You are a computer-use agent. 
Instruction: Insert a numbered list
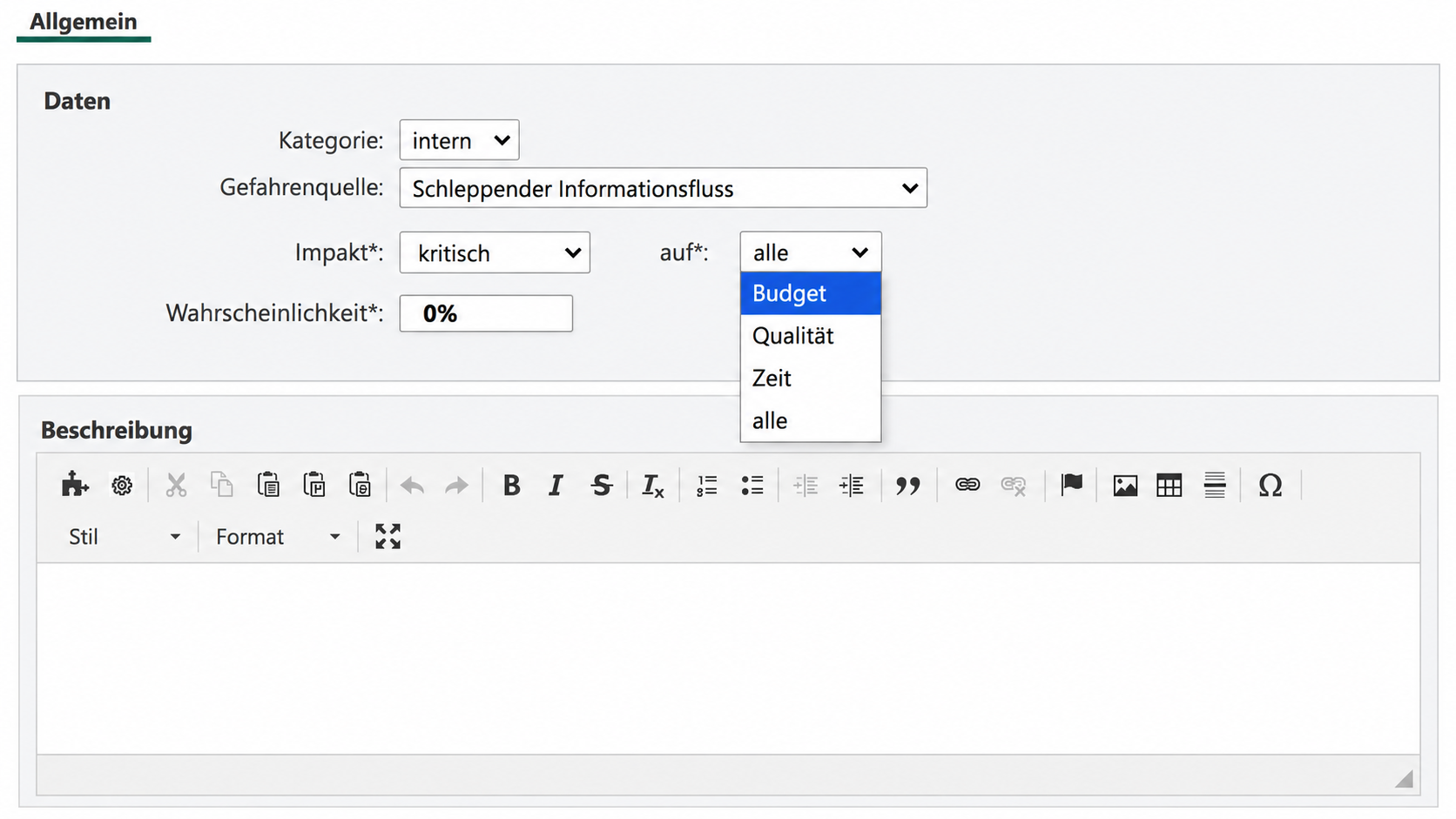point(707,485)
